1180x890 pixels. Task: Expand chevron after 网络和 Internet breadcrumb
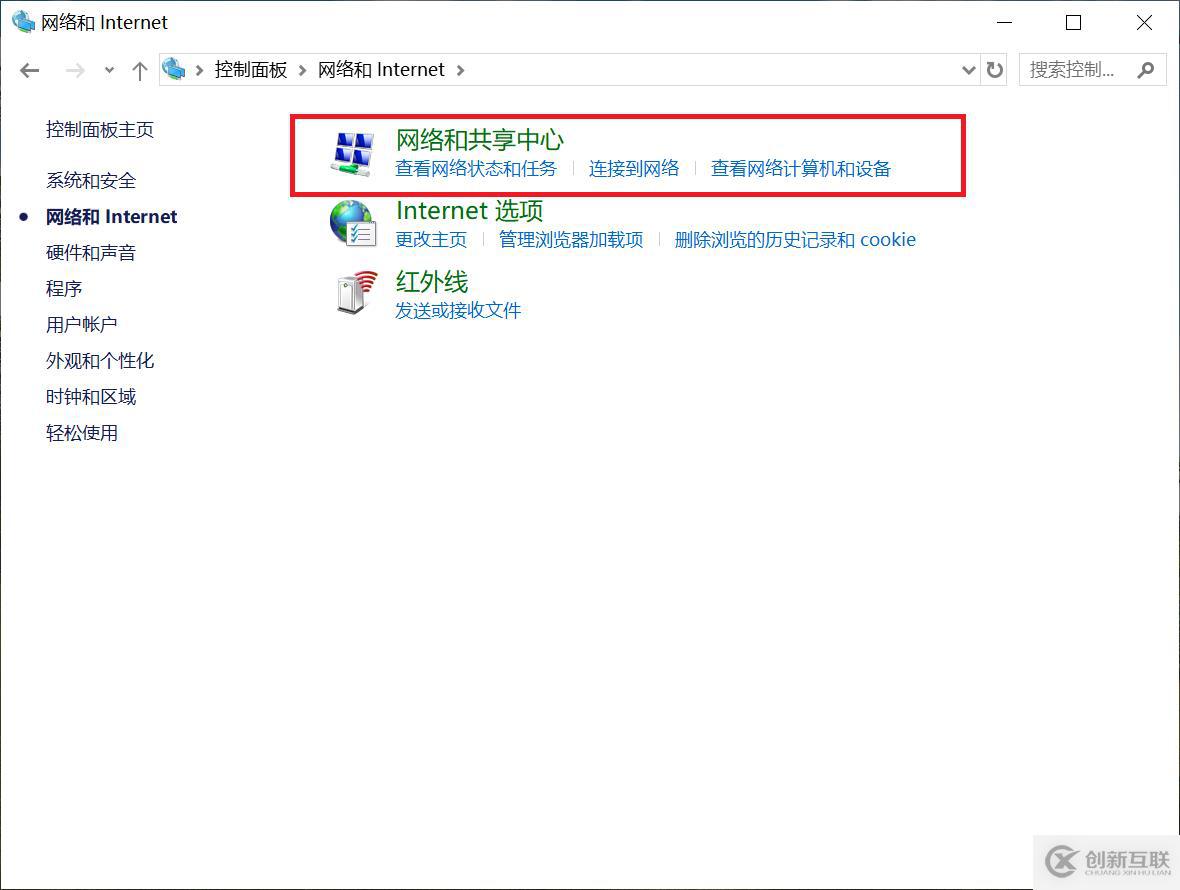461,70
